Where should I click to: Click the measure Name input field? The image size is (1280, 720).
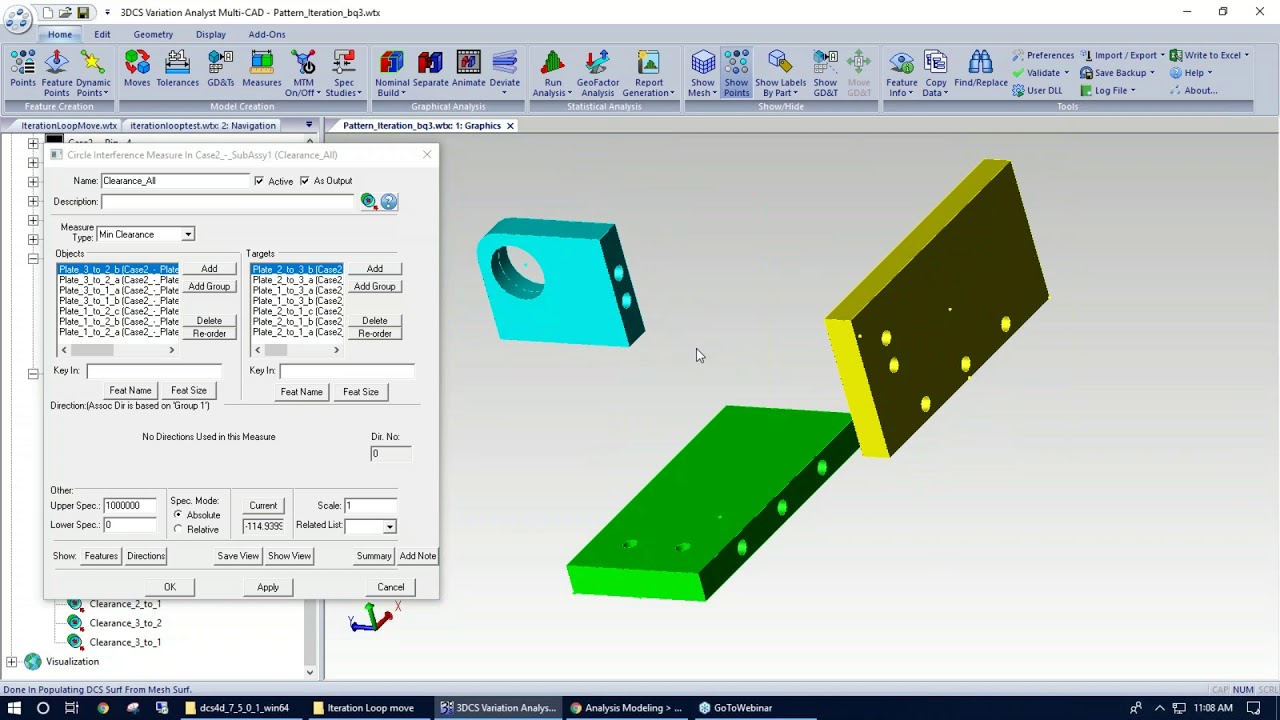[175, 181]
